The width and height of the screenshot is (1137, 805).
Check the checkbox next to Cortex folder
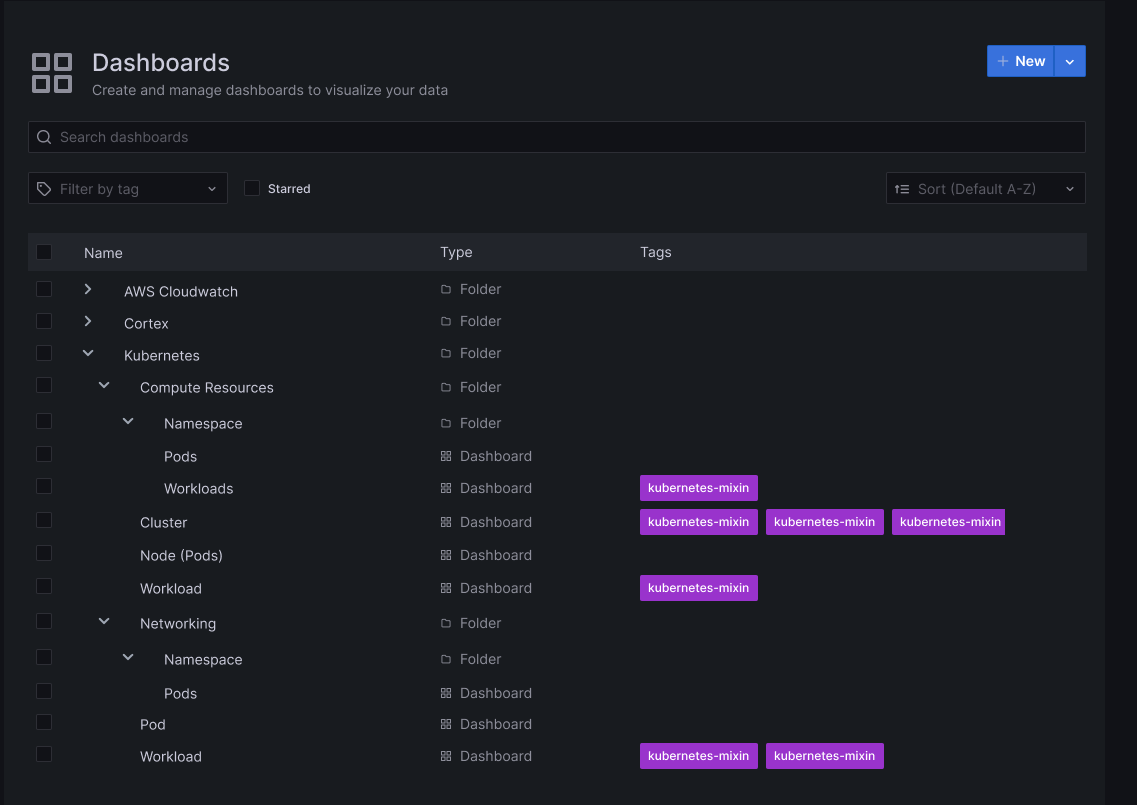[43, 322]
